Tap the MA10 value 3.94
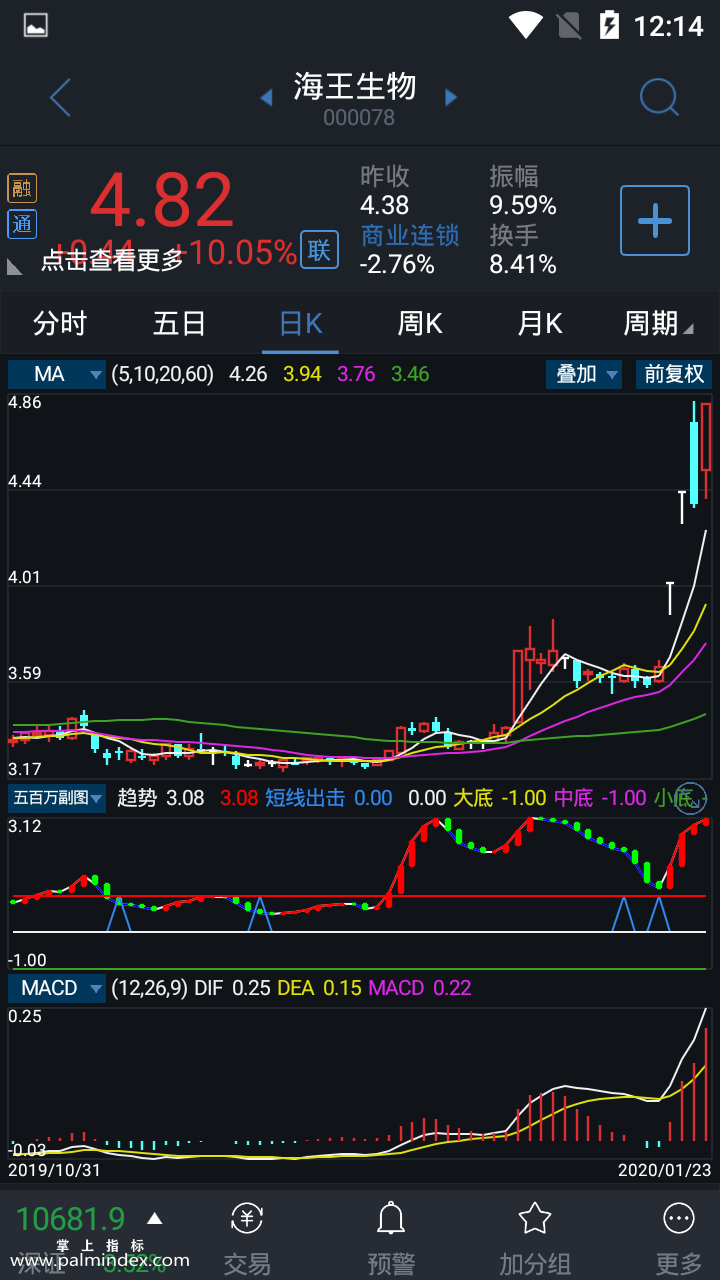This screenshot has height=1280, width=720. coord(302,374)
